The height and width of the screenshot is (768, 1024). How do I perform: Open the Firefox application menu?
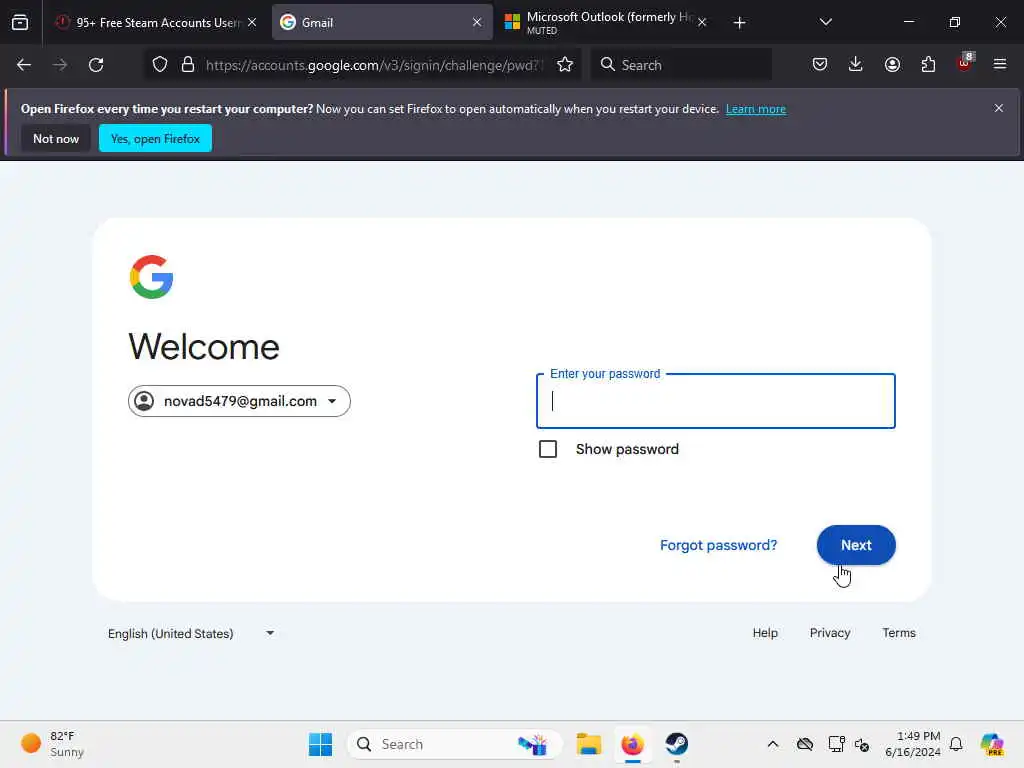[1000, 64]
